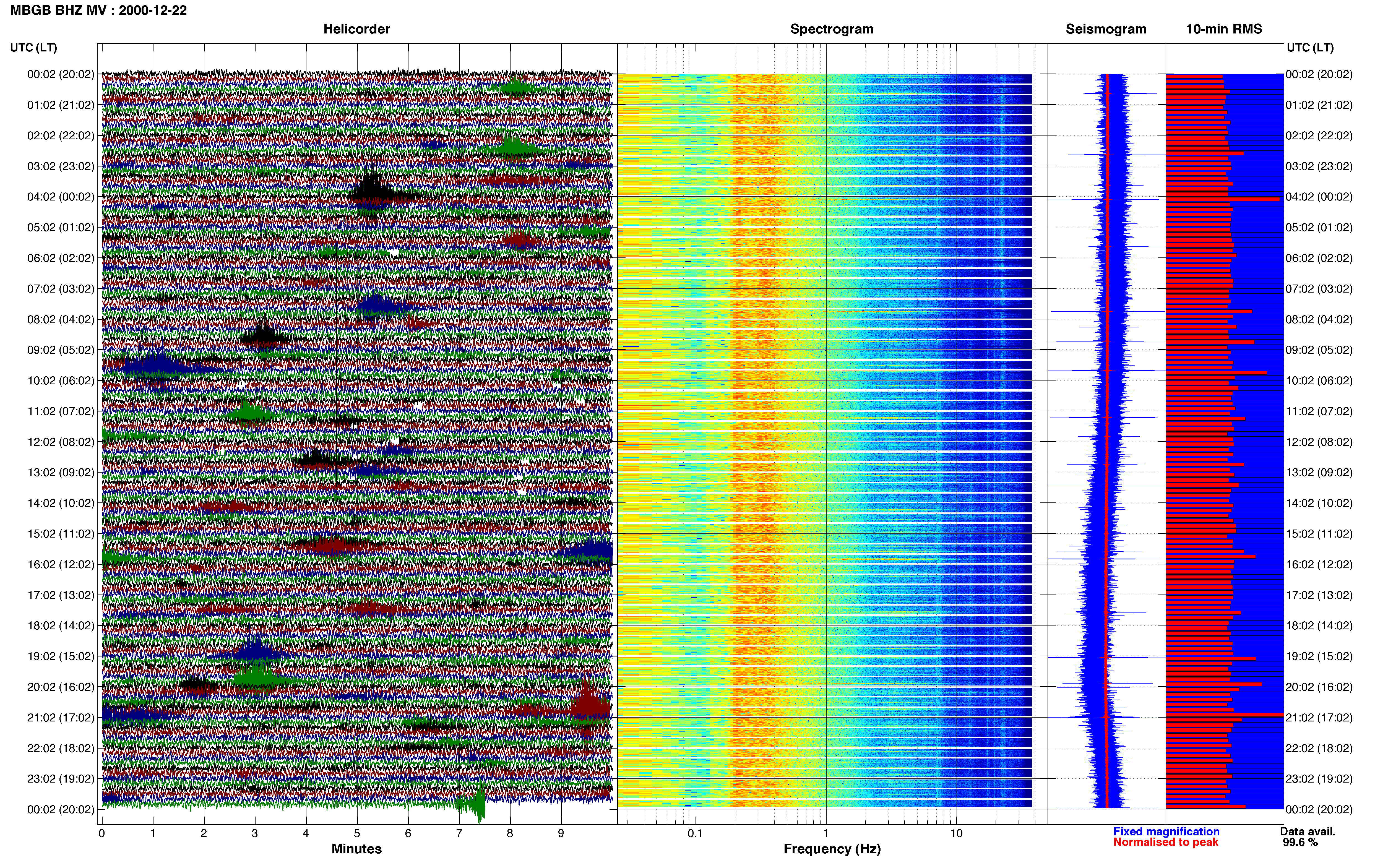Click left time label 01:02 (21:02)
The height and width of the screenshot is (868, 1388).
[x=61, y=105]
